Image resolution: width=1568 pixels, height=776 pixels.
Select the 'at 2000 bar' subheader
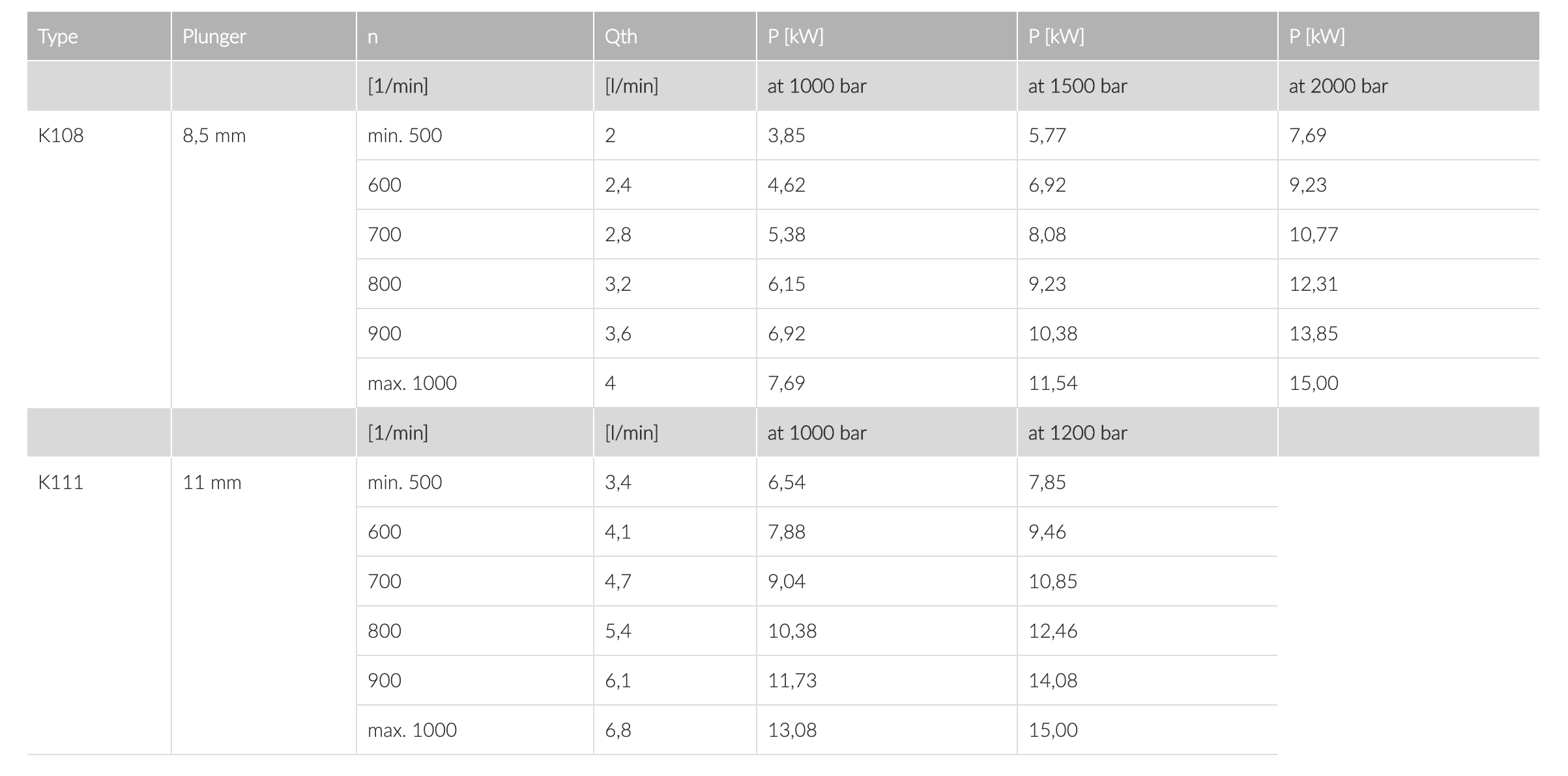click(1338, 86)
